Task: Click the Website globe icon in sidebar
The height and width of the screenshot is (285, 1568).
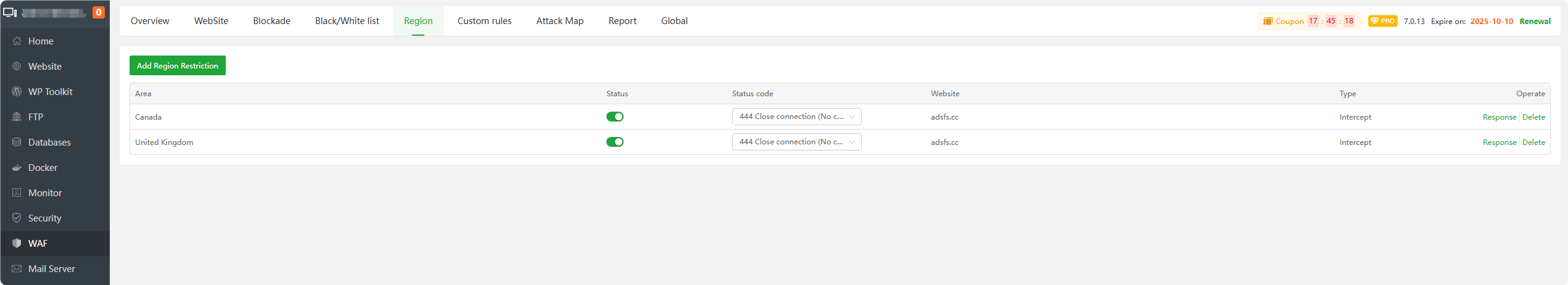Action: 17,67
